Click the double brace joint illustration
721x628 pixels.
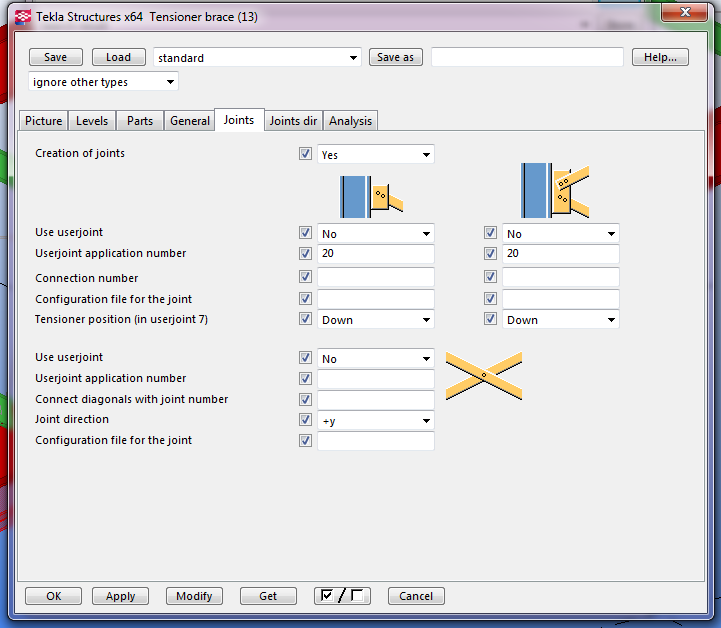coord(555,190)
